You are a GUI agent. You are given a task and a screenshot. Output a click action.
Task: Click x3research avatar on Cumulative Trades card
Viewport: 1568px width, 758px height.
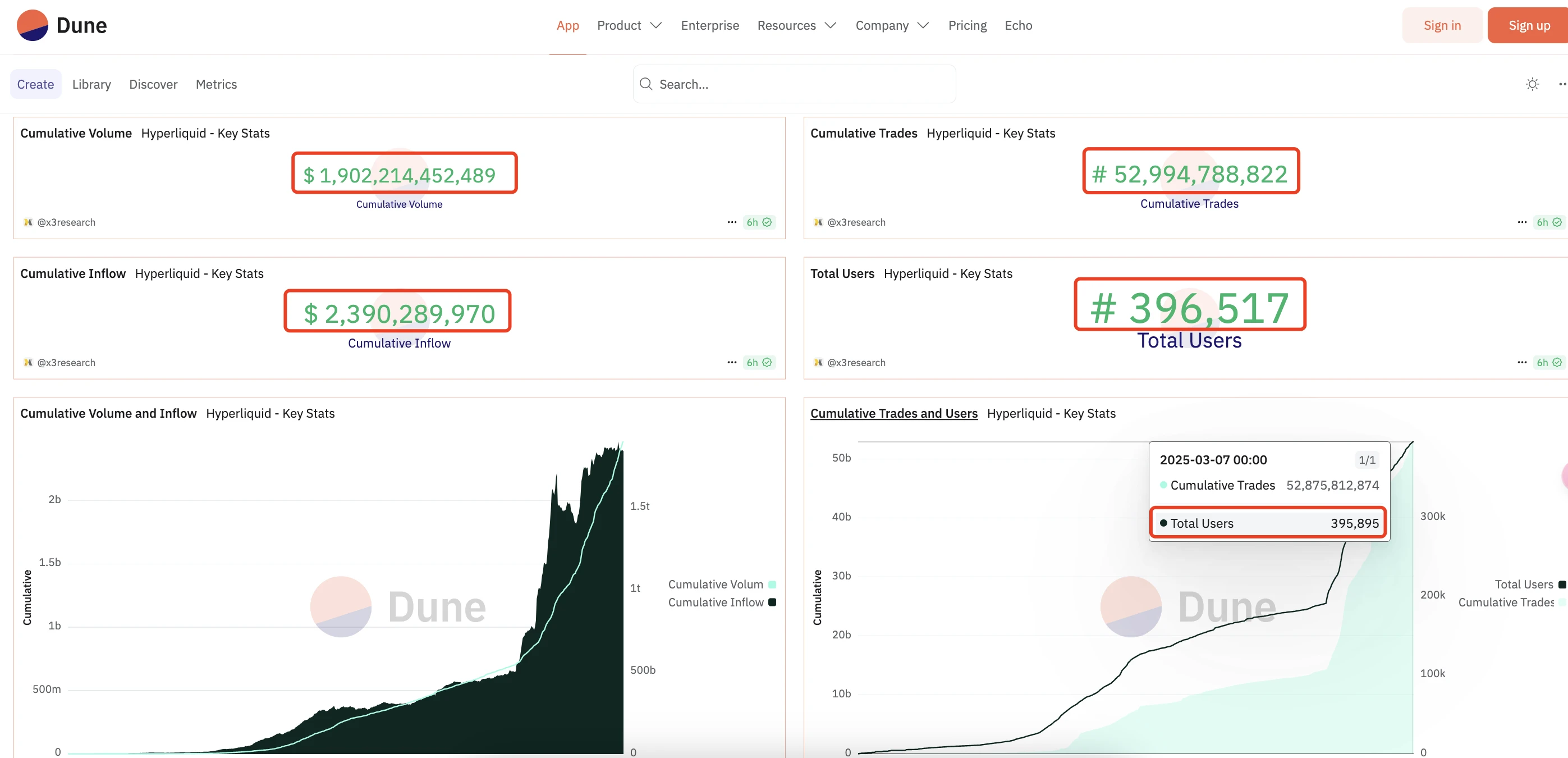818,222
